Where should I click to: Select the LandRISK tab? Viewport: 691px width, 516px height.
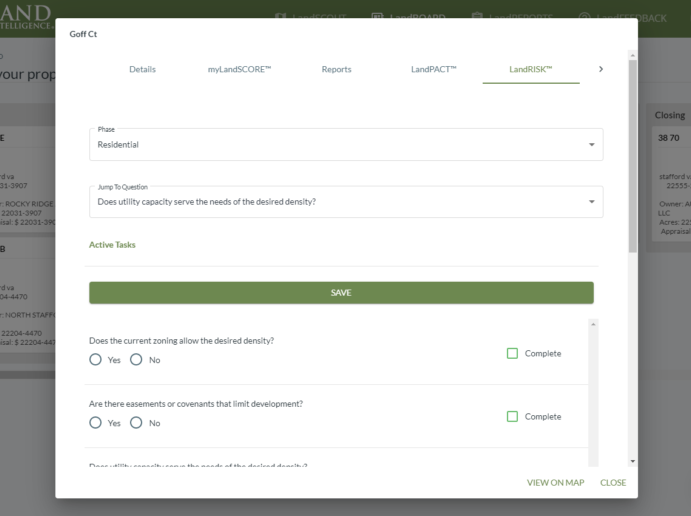[530, 69]
